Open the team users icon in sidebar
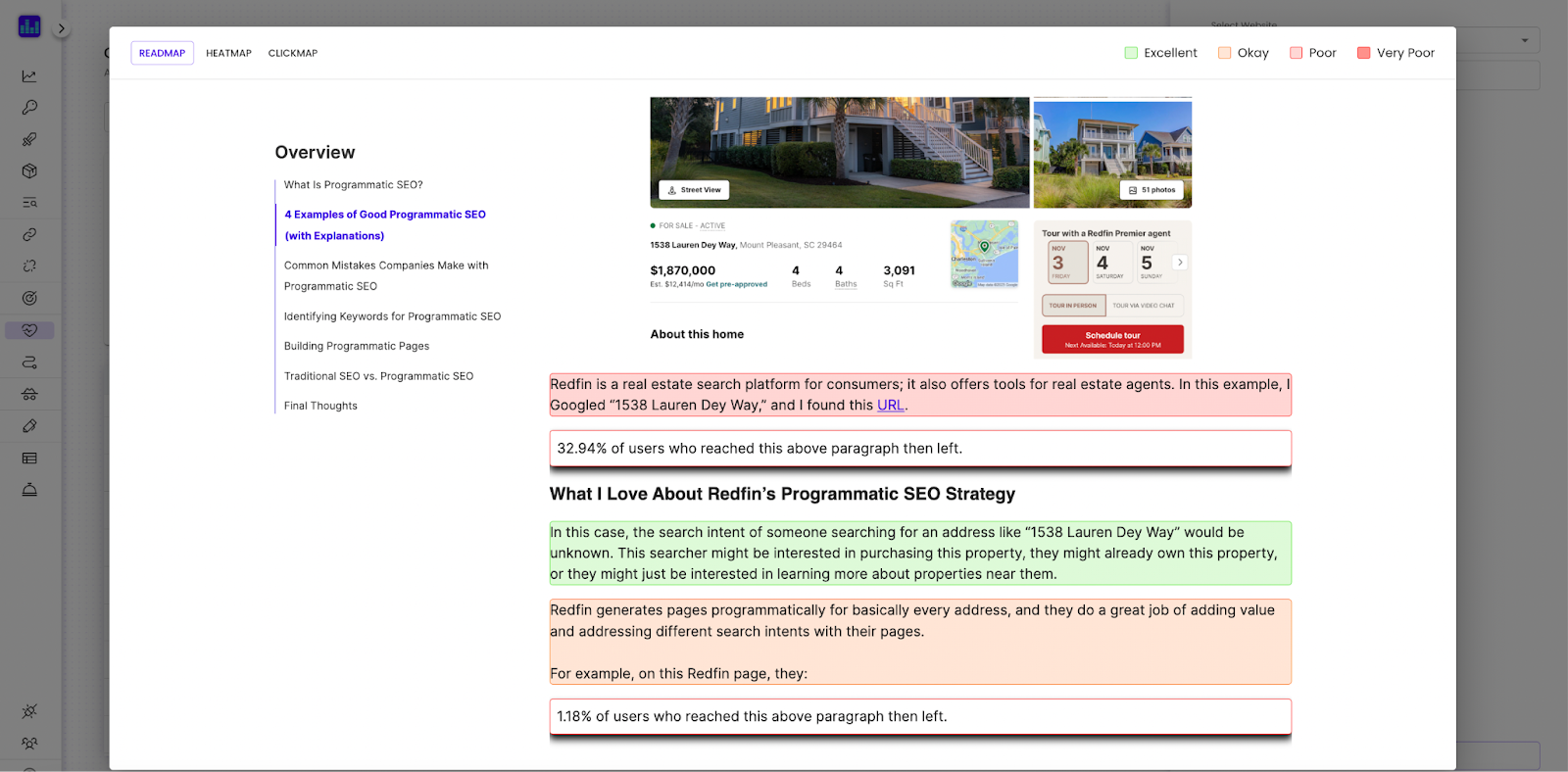The width and height of the screenshot is (1568, 772). tap(29, 744)
